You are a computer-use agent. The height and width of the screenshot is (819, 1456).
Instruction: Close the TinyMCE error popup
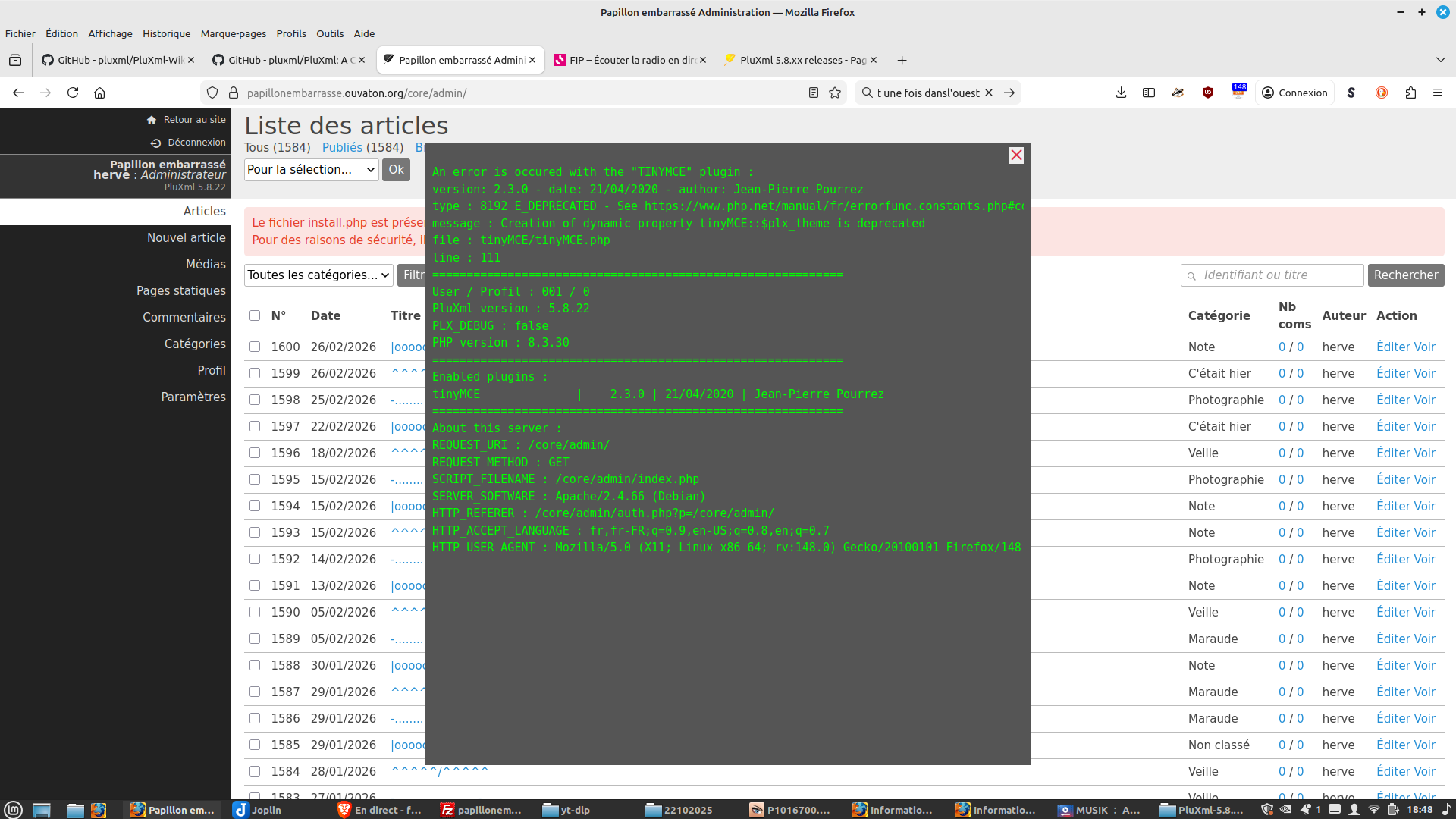[x=1016, y=155]
